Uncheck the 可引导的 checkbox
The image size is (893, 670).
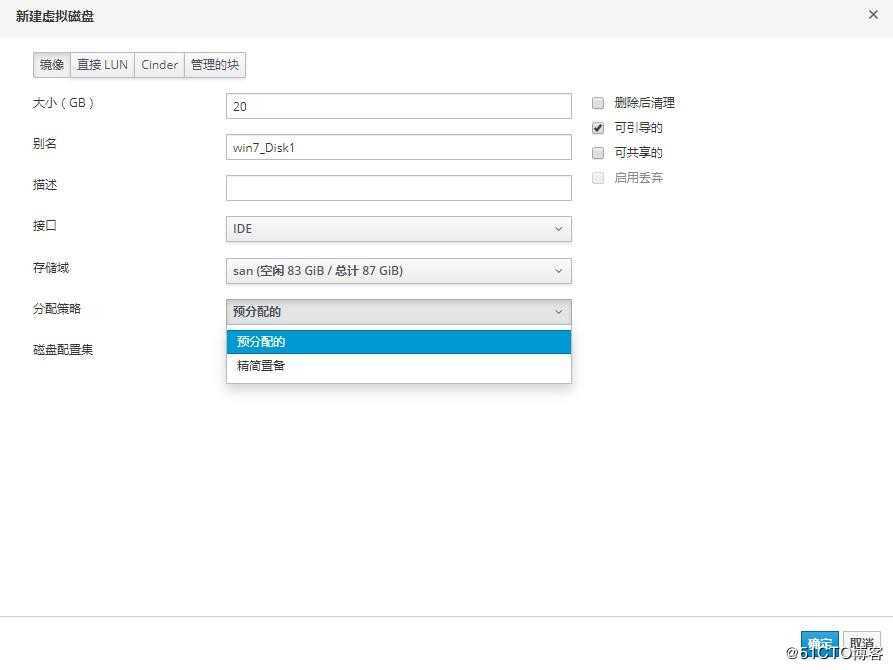[598, 128]
